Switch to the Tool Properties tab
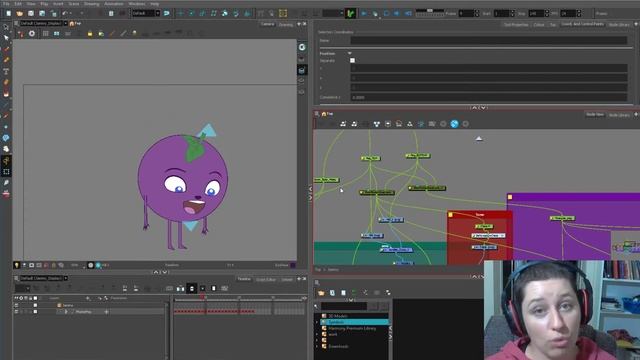Viewport: 640px width, 360px height. (x=516, y=24)
